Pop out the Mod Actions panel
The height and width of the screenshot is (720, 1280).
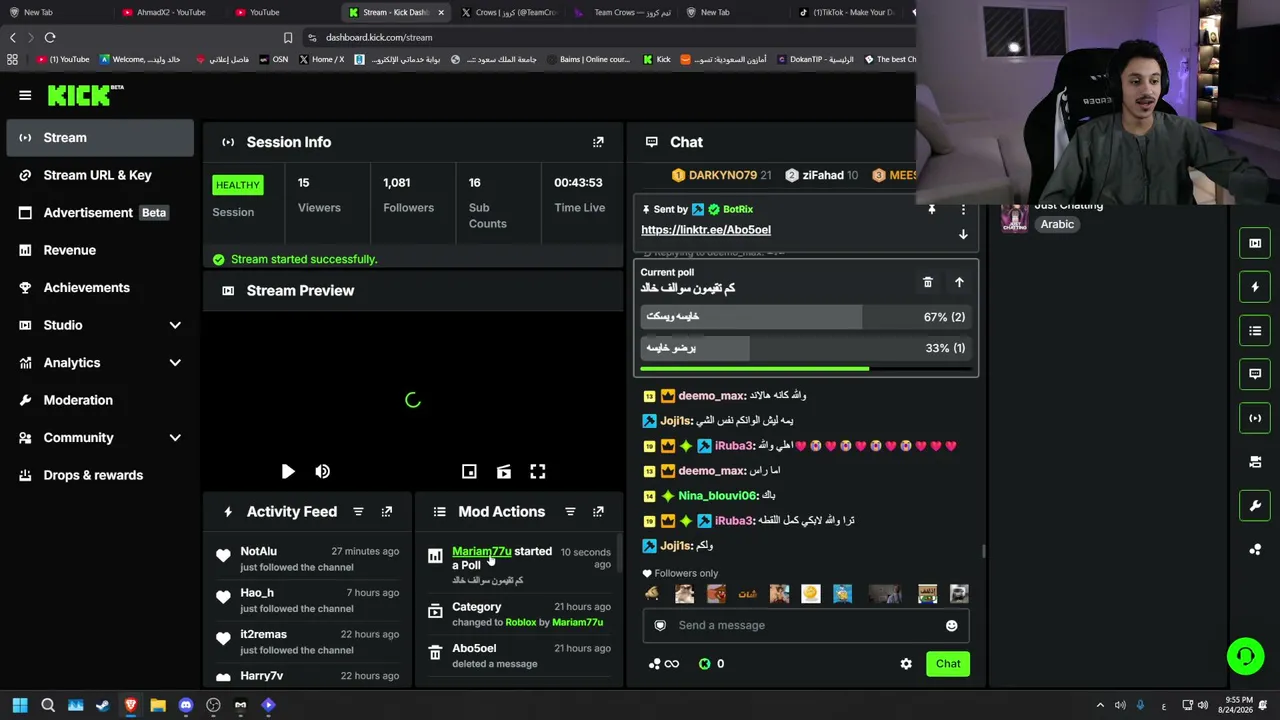coord(598,512)
